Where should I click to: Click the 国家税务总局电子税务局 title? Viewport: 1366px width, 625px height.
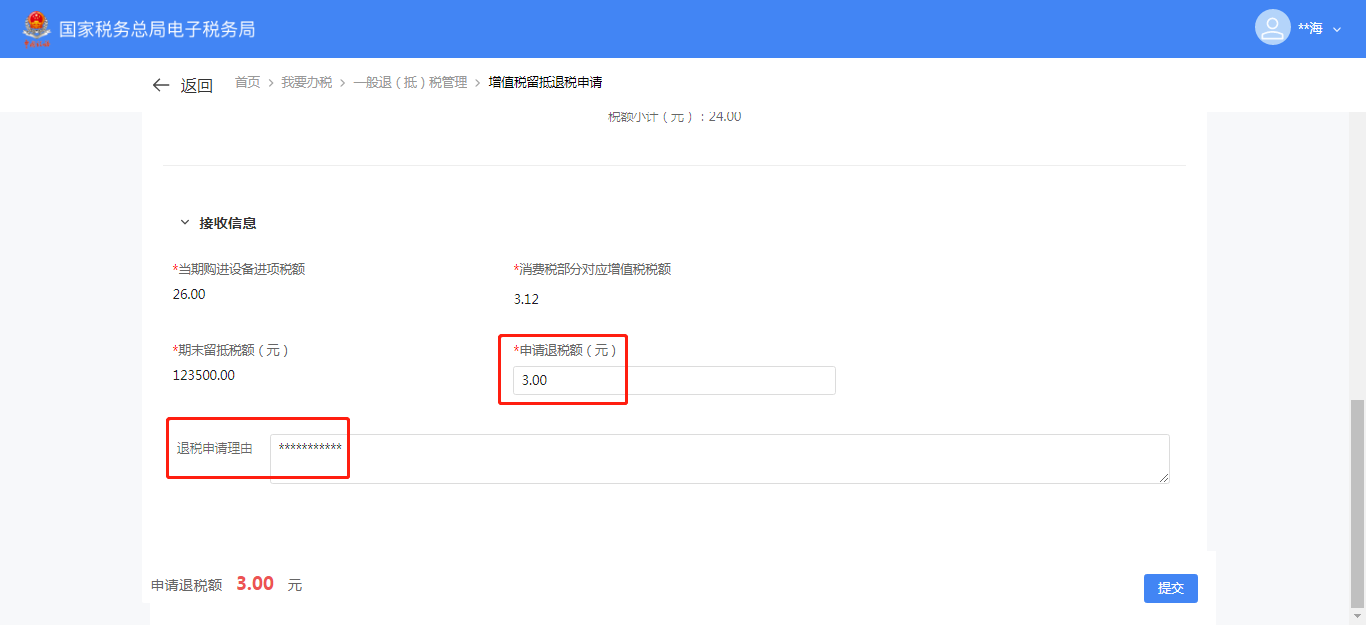157,29
